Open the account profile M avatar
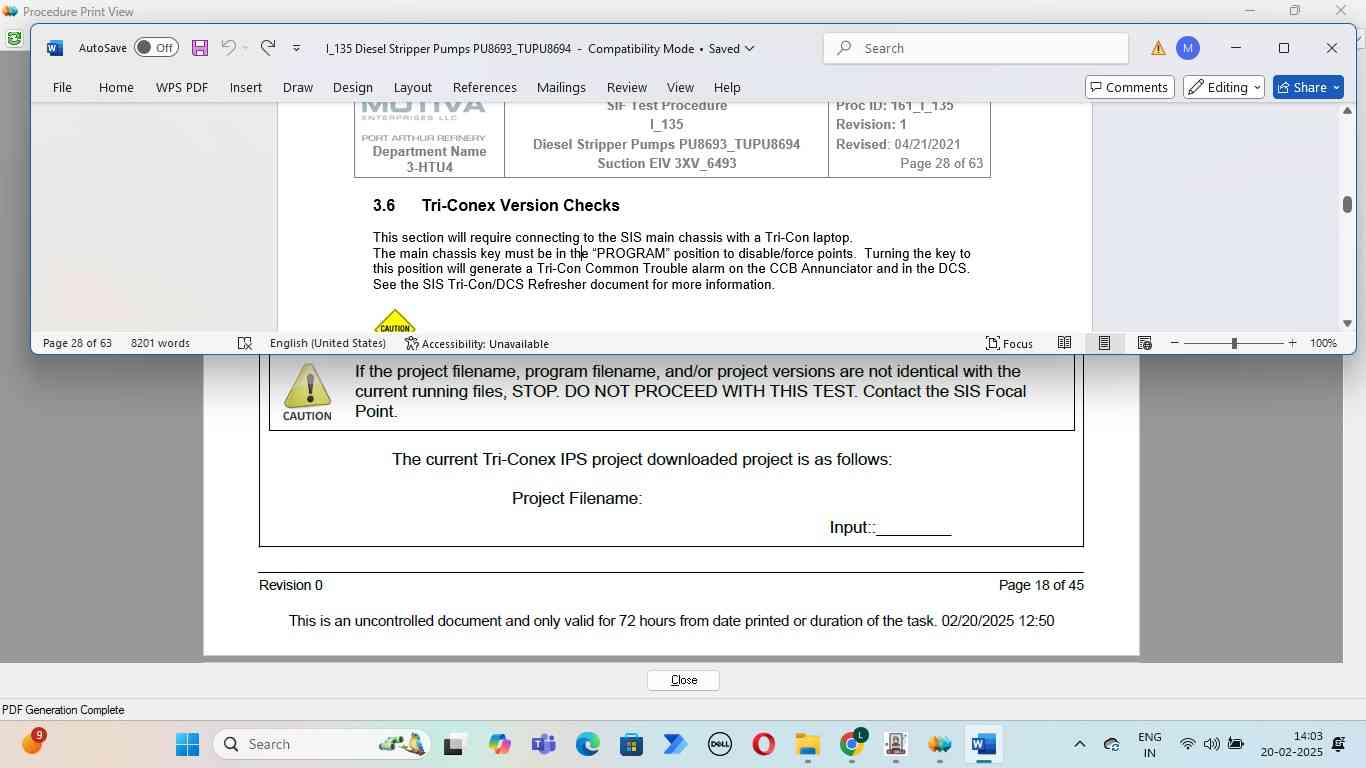The width and height of the screenshot is (1366, 768). pos(1188,48)
